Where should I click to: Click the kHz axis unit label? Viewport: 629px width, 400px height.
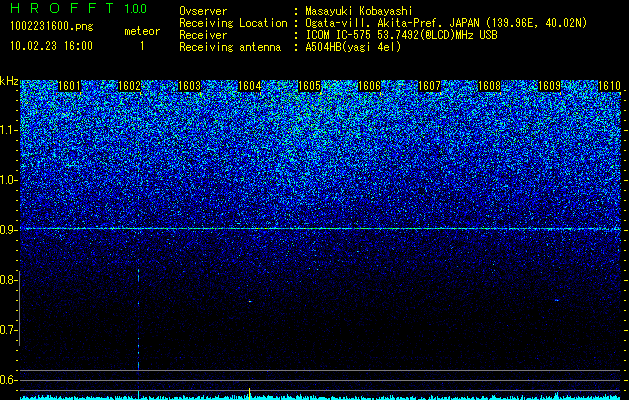tap(9, 81)
